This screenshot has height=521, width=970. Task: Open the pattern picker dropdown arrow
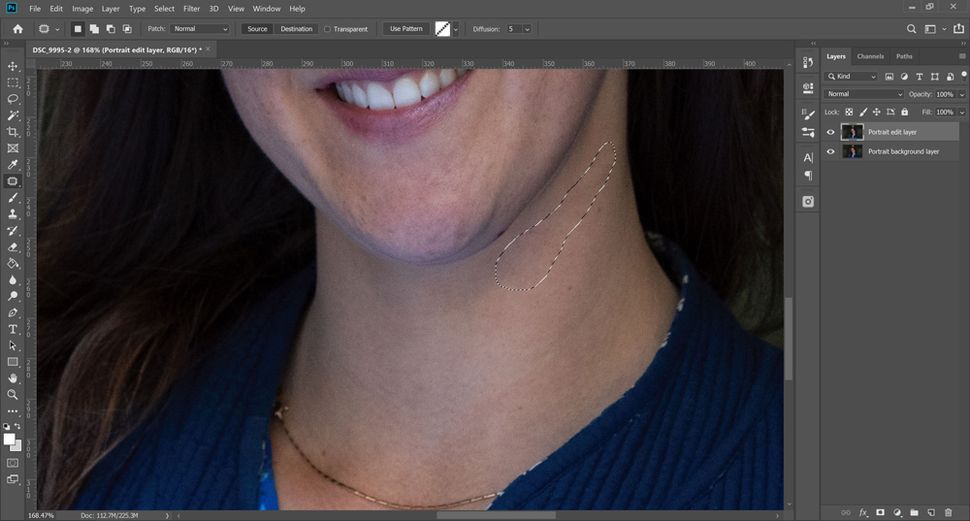[x=456, y=29]
